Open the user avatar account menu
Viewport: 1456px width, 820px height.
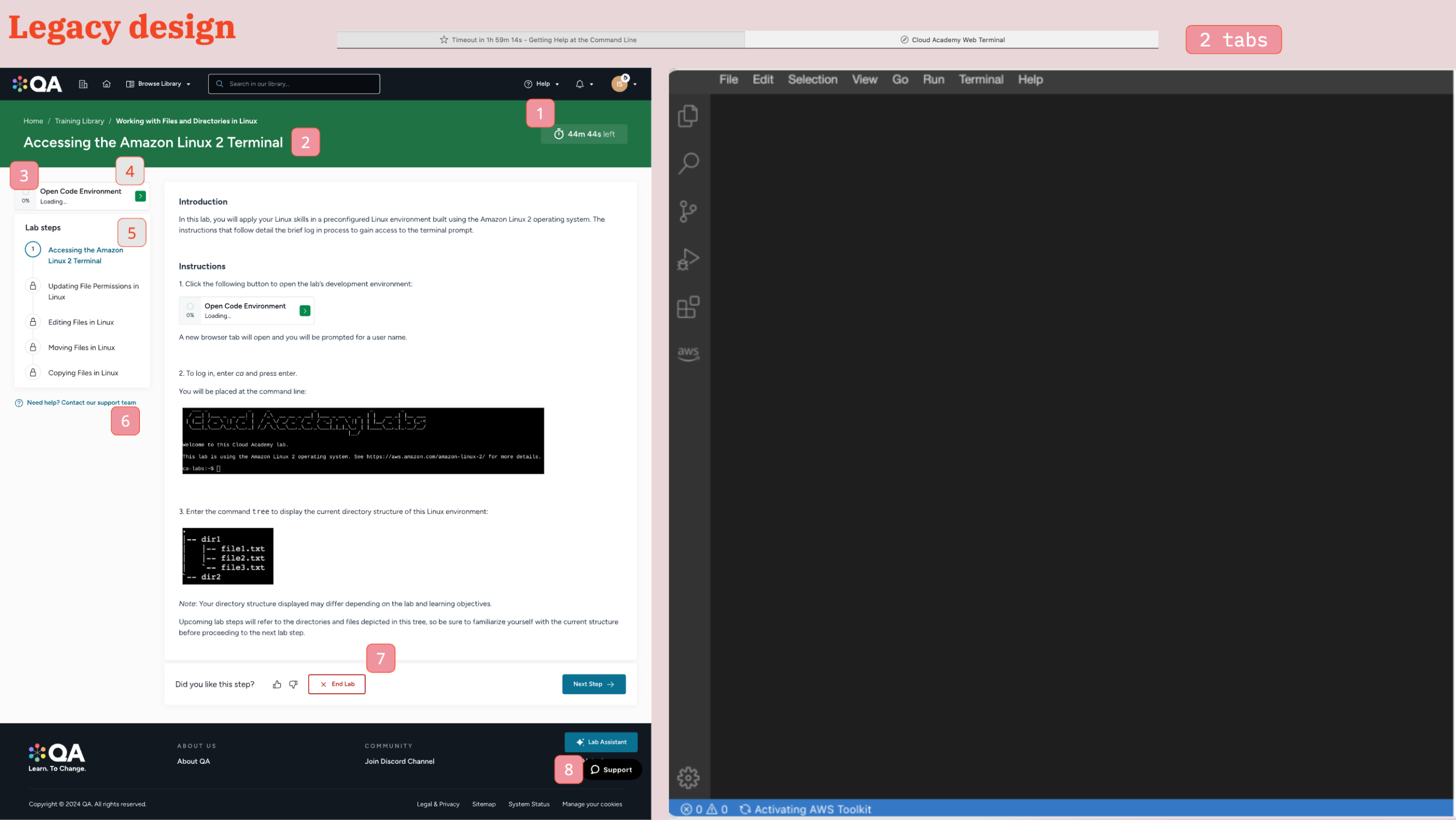point(623,84)
